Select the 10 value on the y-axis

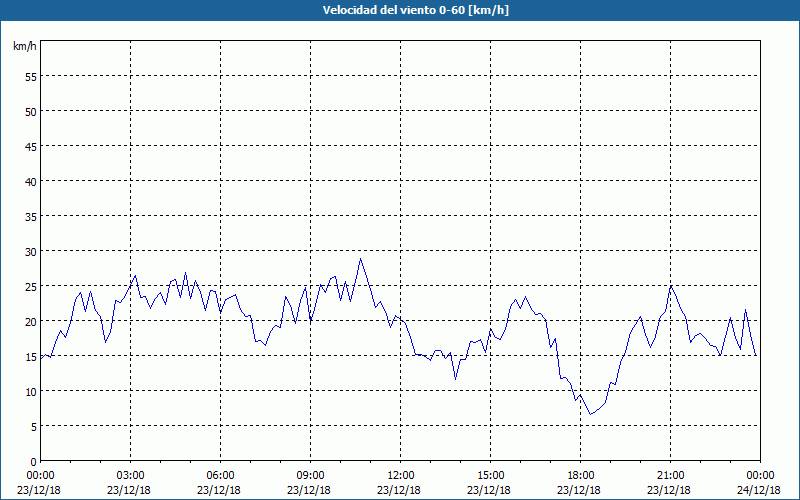coord(31,391)
